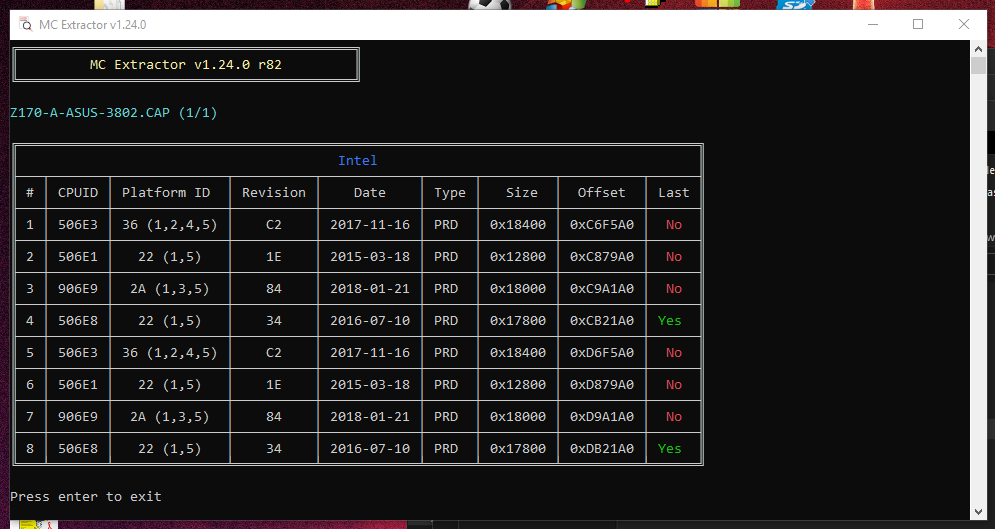Click CPUID '506E3' in row 1
The height and width of the screenshot is (529, 995).
click(78, 225)
